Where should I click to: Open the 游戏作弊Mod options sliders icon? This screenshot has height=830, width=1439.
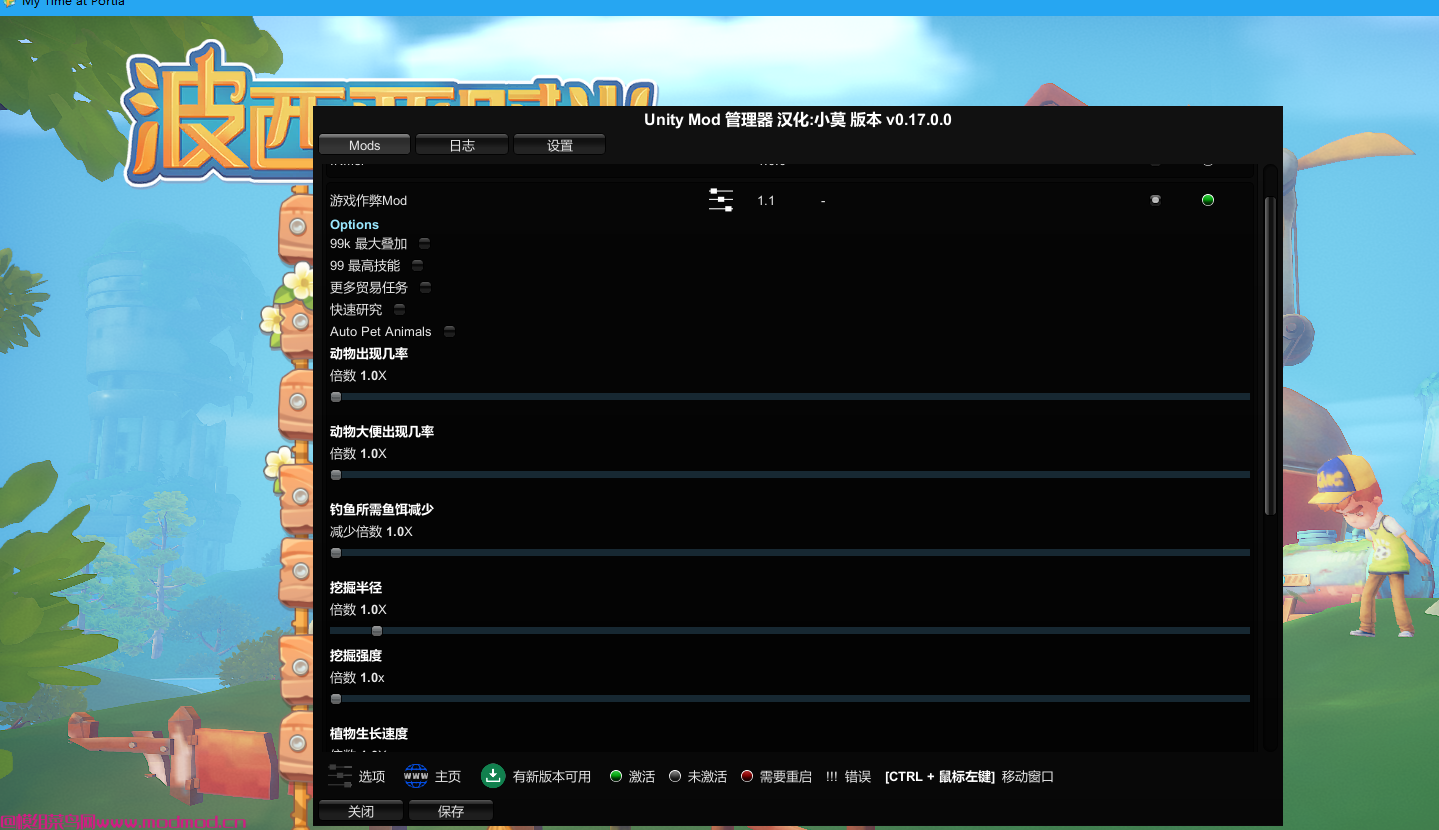coord(720,200)
